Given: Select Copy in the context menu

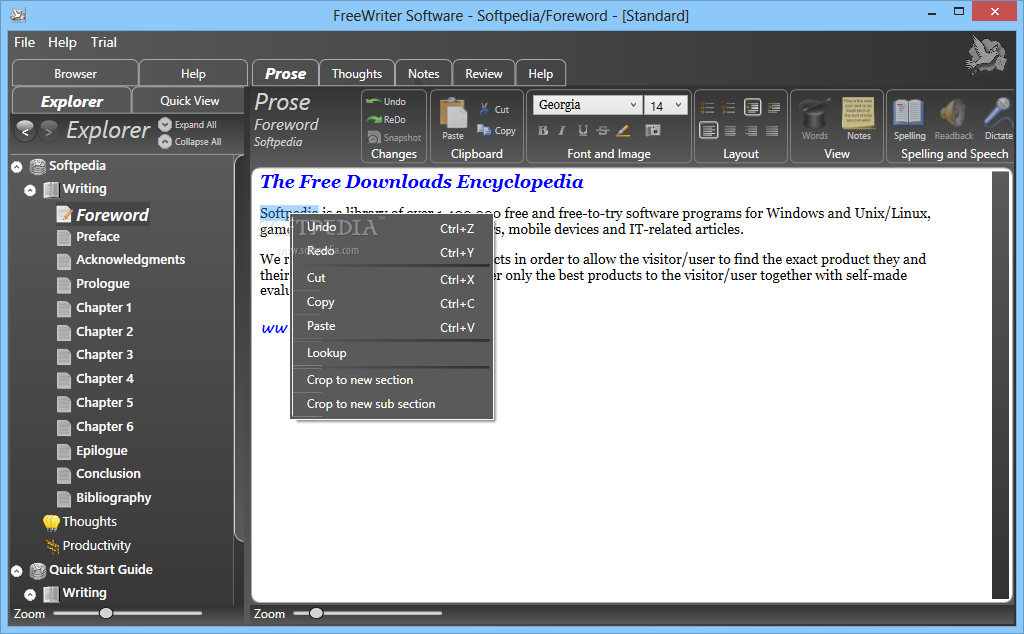Looking at the screenshot, I should pyautogui.click(x=392, y=302).
